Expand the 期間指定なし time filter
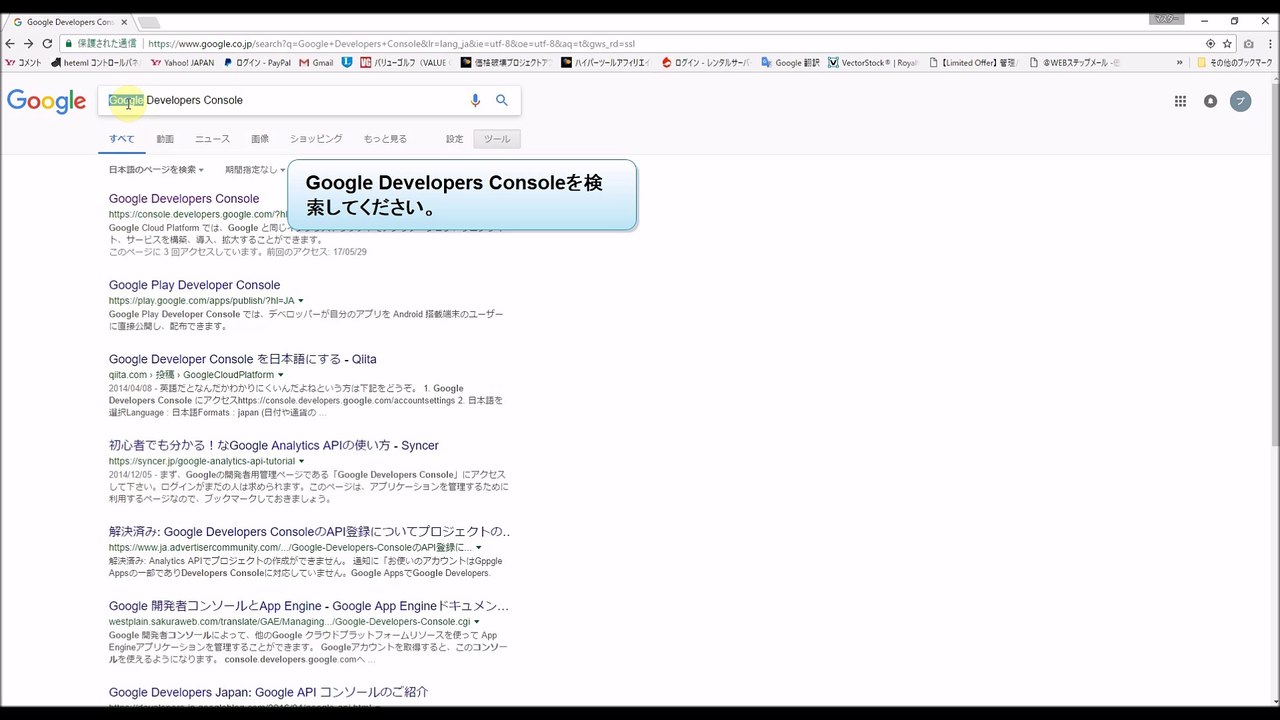 254,170
